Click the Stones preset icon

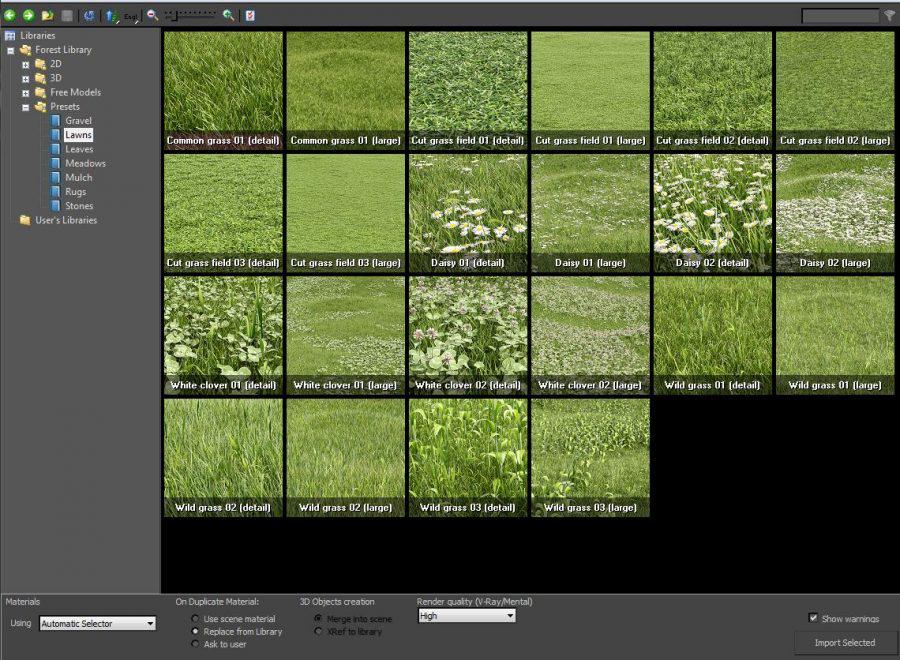[55, 205]
